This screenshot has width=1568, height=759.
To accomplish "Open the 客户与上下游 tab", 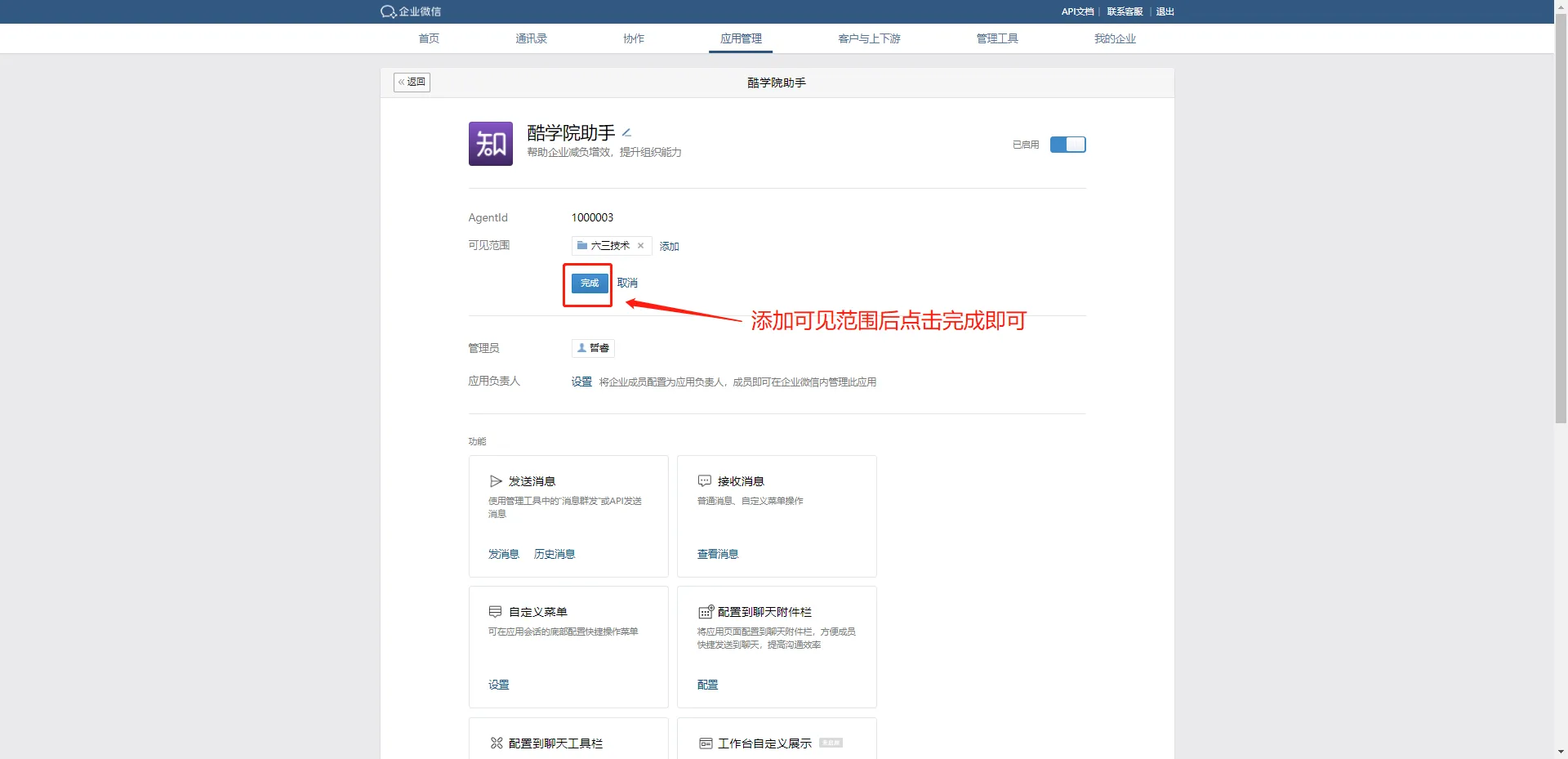I will pyautogui.click(x=869, y=38).
